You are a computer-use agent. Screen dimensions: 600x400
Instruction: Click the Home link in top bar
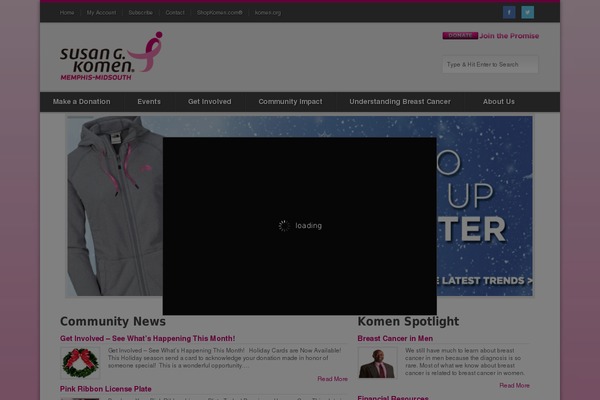pos(67,13)
